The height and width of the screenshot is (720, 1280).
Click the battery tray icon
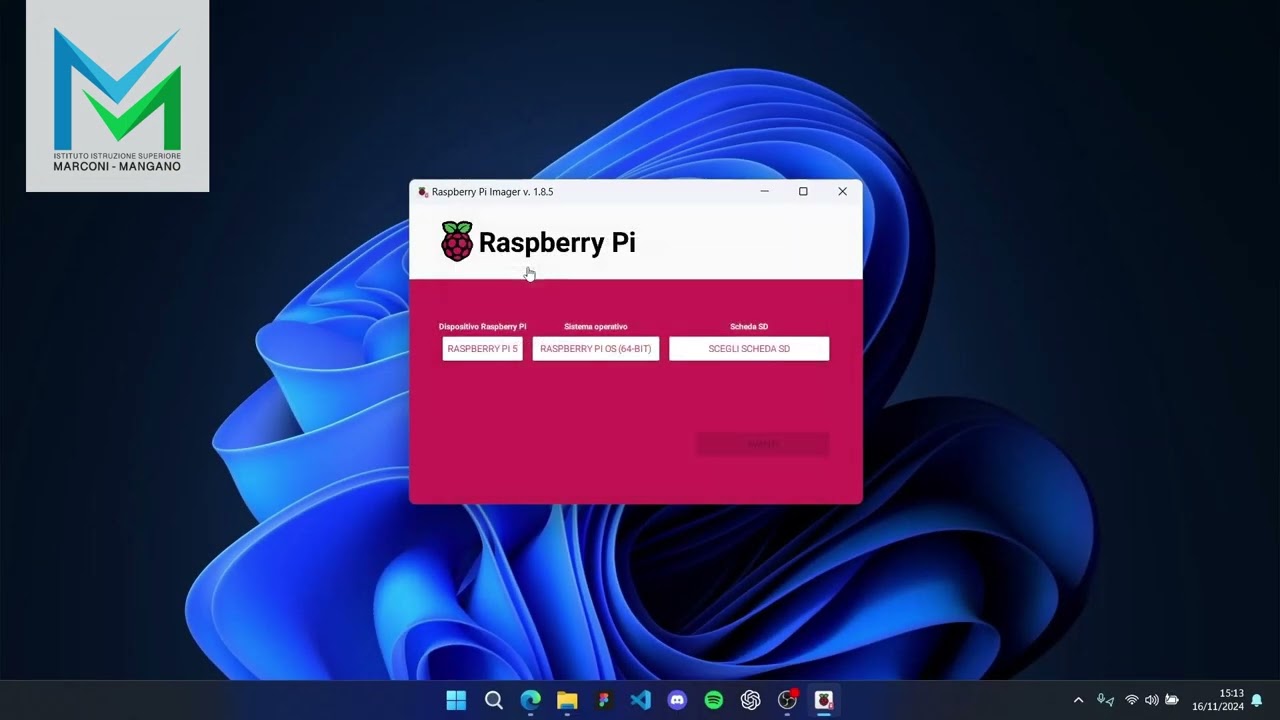(x=1171, y=700)
